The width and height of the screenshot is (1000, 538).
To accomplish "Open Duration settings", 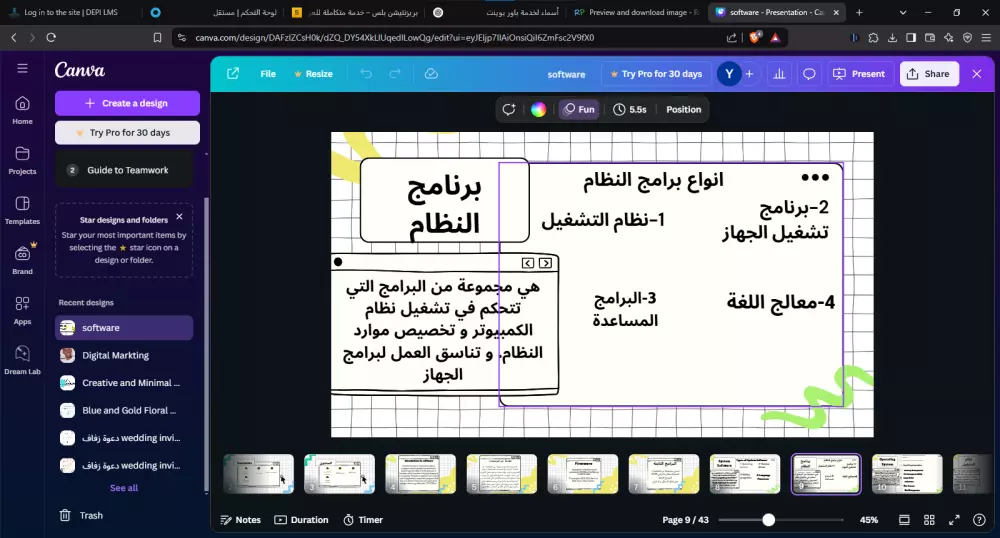I will [x=302, y=520].
